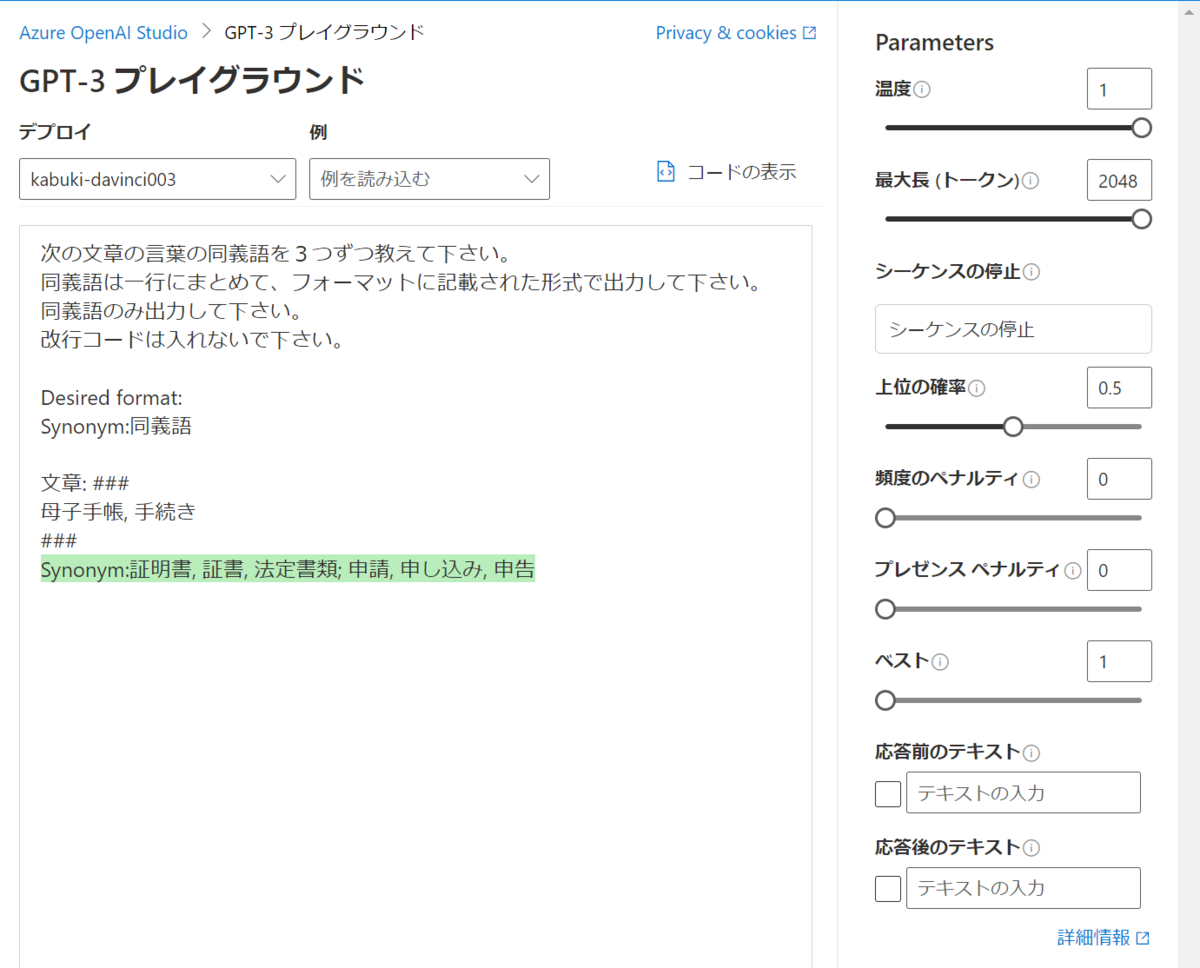Click the 温度 slider handle
The height and width of the screenshot is (968, 1200).
[1141, 128]
